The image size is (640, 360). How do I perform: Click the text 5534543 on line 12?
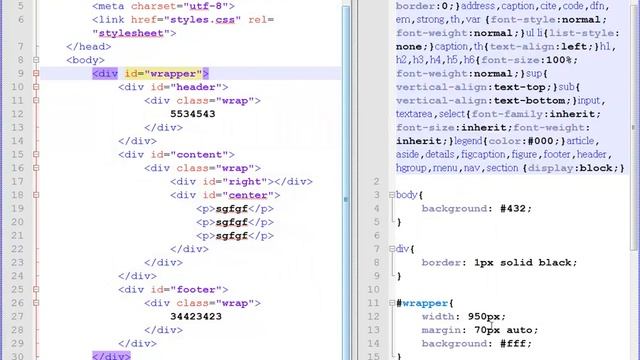[193, 114]
